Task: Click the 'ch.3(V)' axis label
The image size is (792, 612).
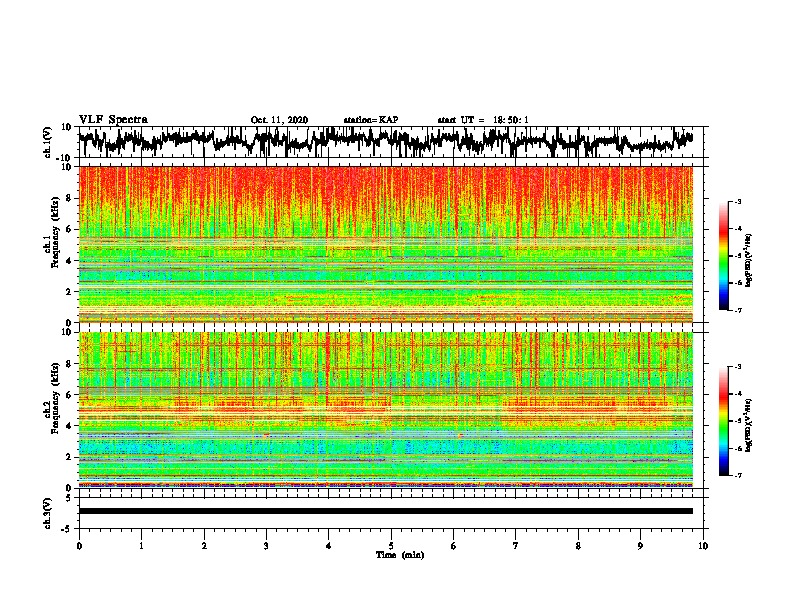Action: 48,513
